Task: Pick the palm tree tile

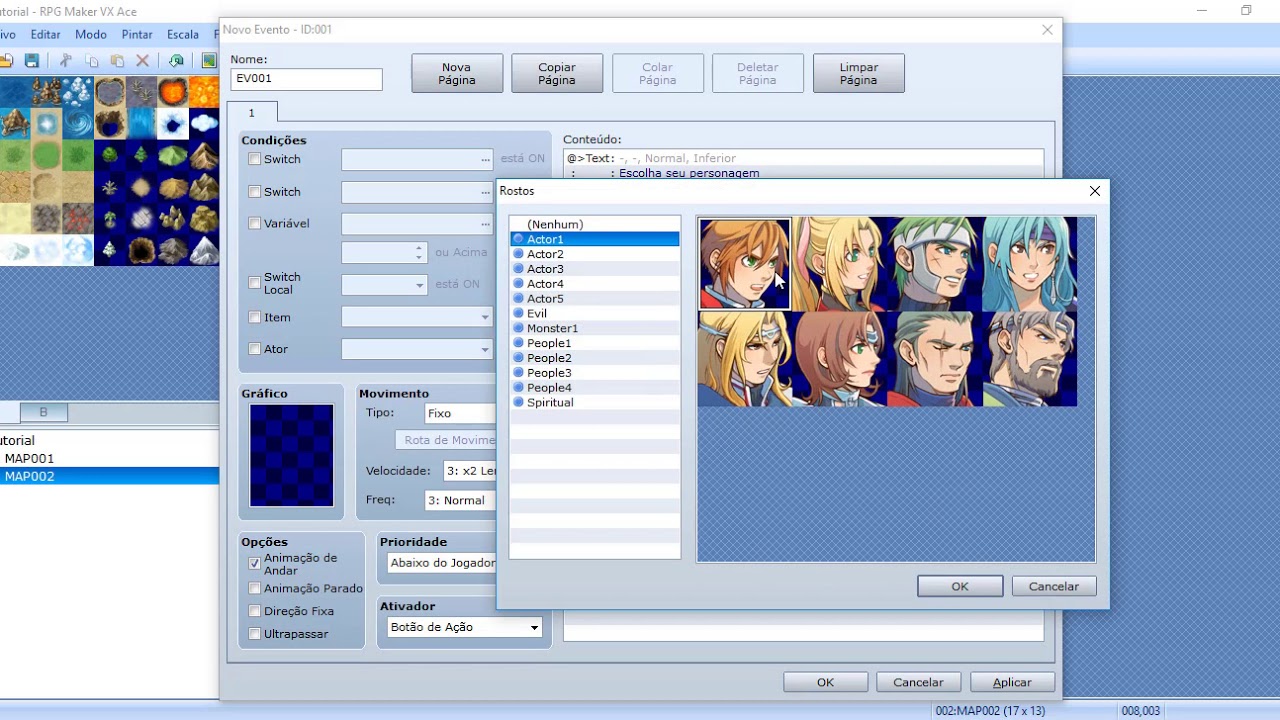Action: coord(110,219)
